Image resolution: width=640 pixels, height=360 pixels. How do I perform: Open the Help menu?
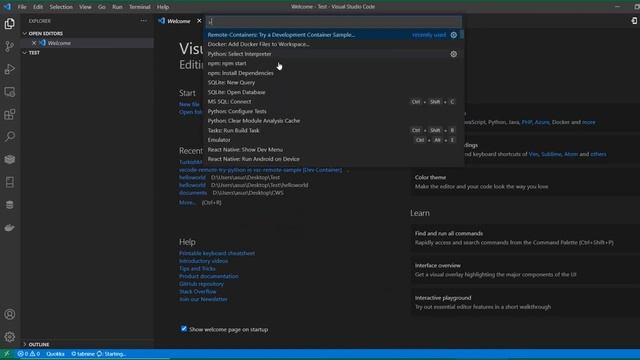pos(163,7)
